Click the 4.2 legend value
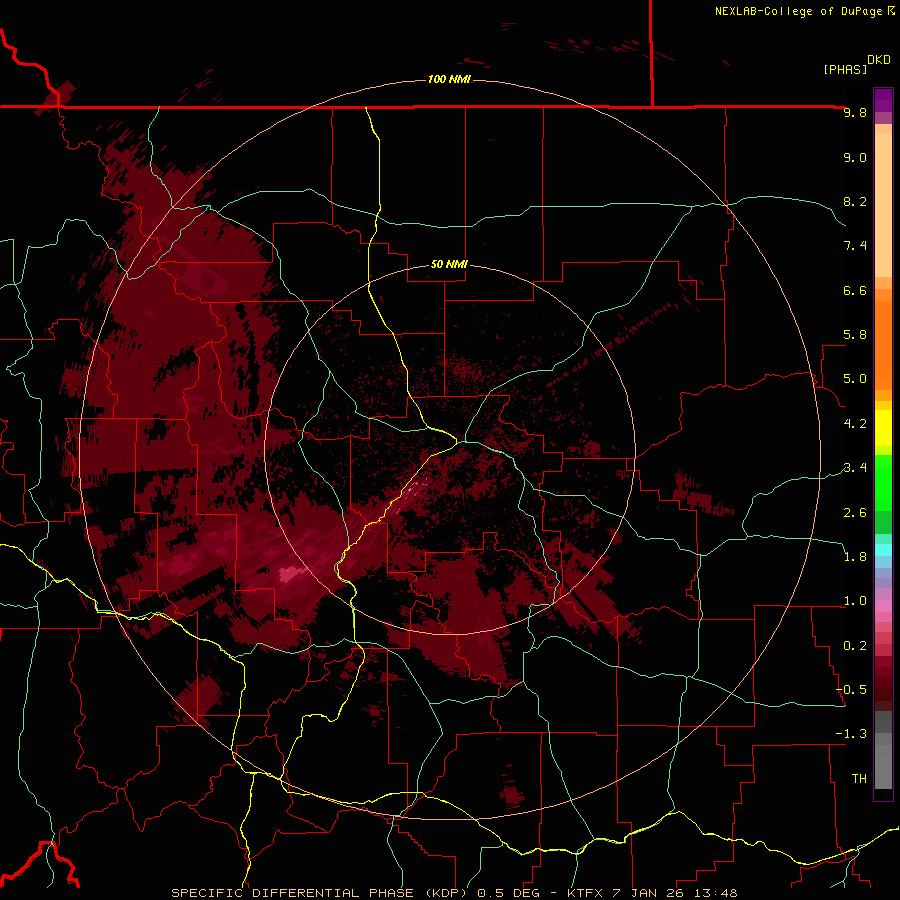Viewport: 900px width, 900px height. 855,424
